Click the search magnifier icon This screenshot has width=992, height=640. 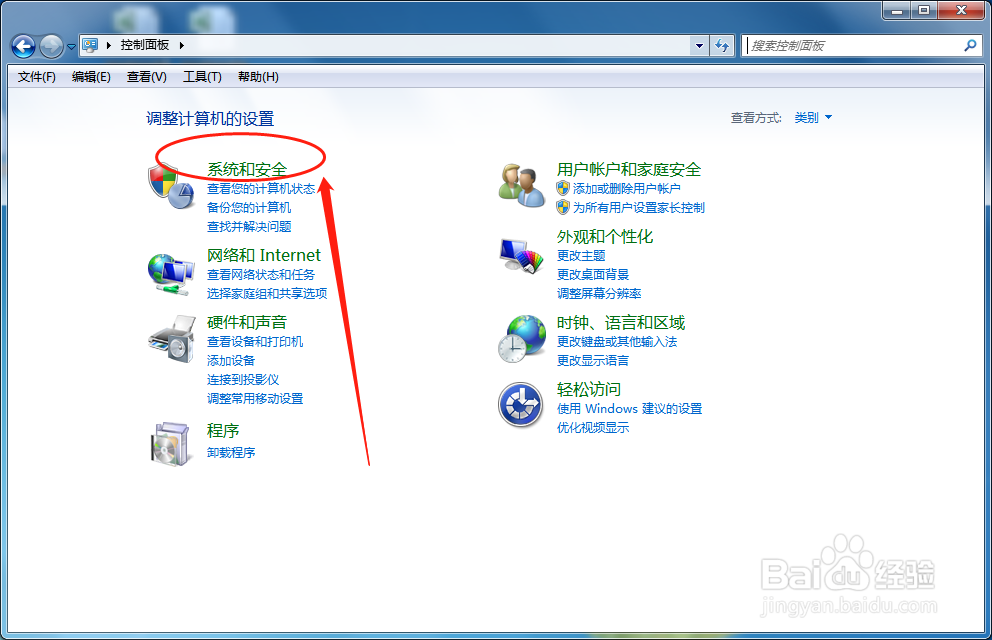click(x=970, y=46)
